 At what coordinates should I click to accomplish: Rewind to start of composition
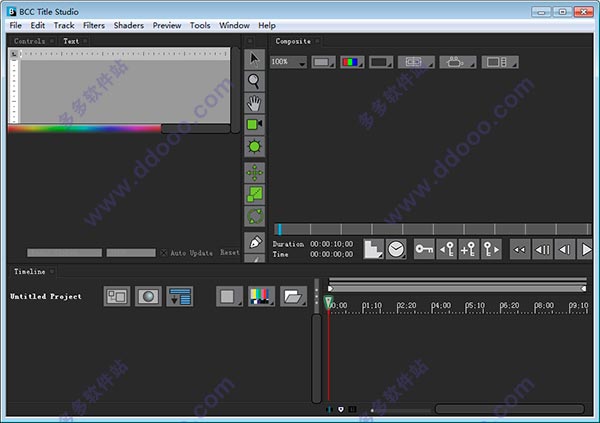point(520,250)
